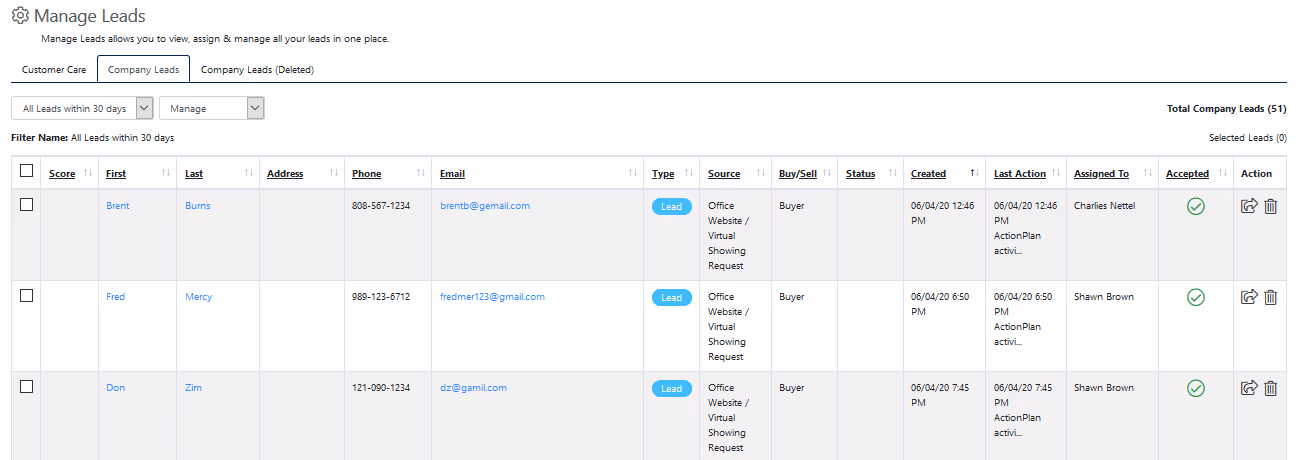Click sort arrows in Phone column

point(421,174)
